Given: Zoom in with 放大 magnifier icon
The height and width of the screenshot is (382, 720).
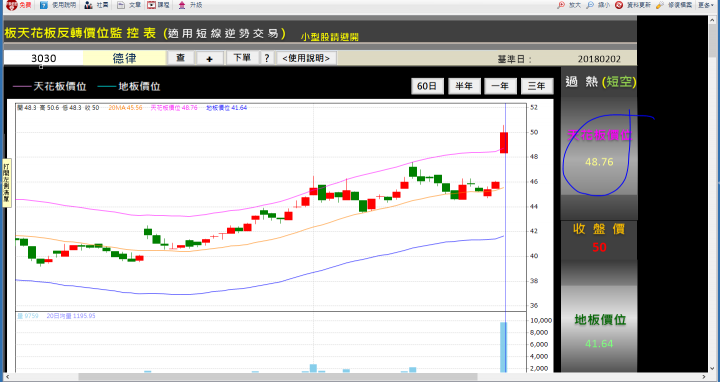Looking at the screenshot, I should coord(561,5).
